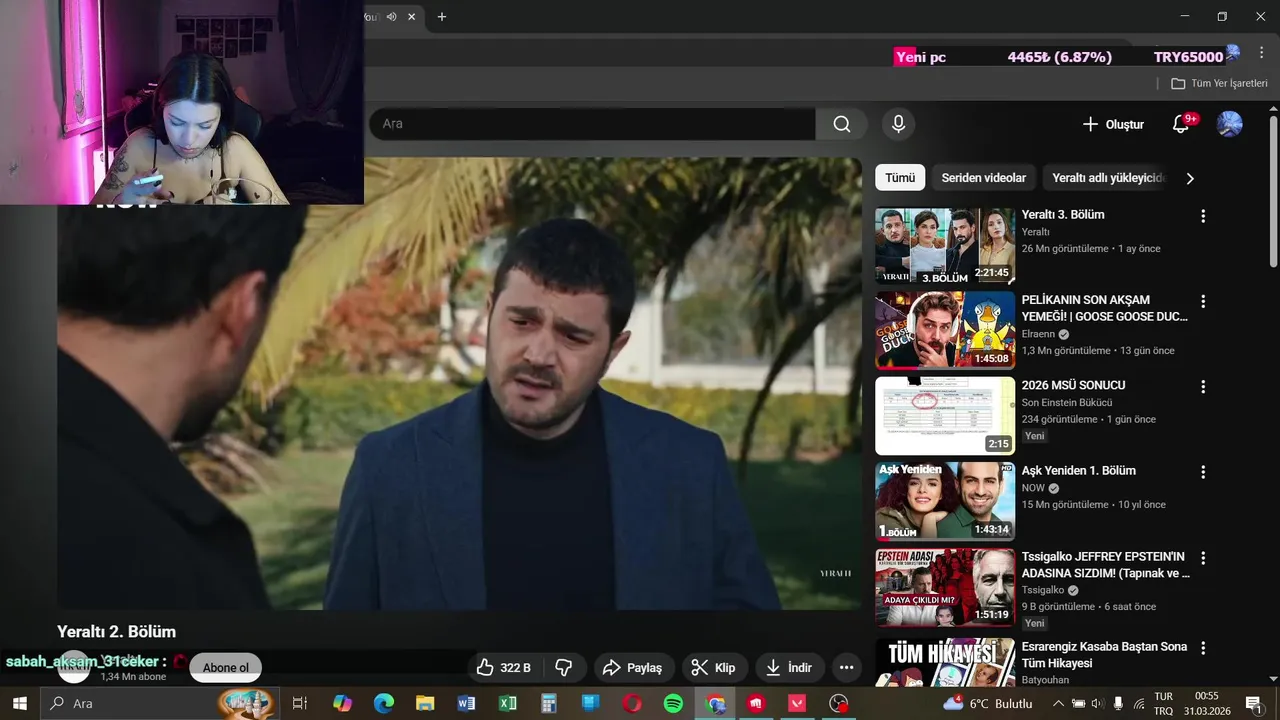Launch Copilot from the taskbar
This screenshot has width=1280, height=720.
[x=343, y=703]
